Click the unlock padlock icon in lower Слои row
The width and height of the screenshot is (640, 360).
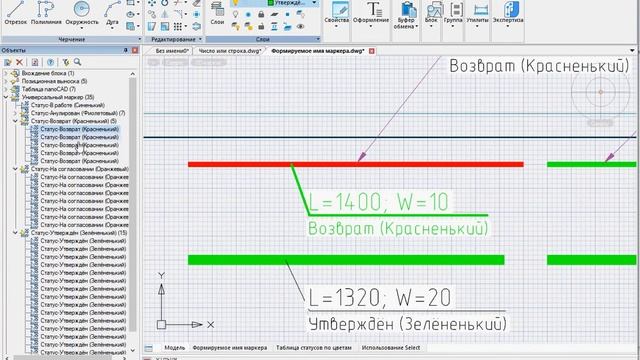coord(261,27)
